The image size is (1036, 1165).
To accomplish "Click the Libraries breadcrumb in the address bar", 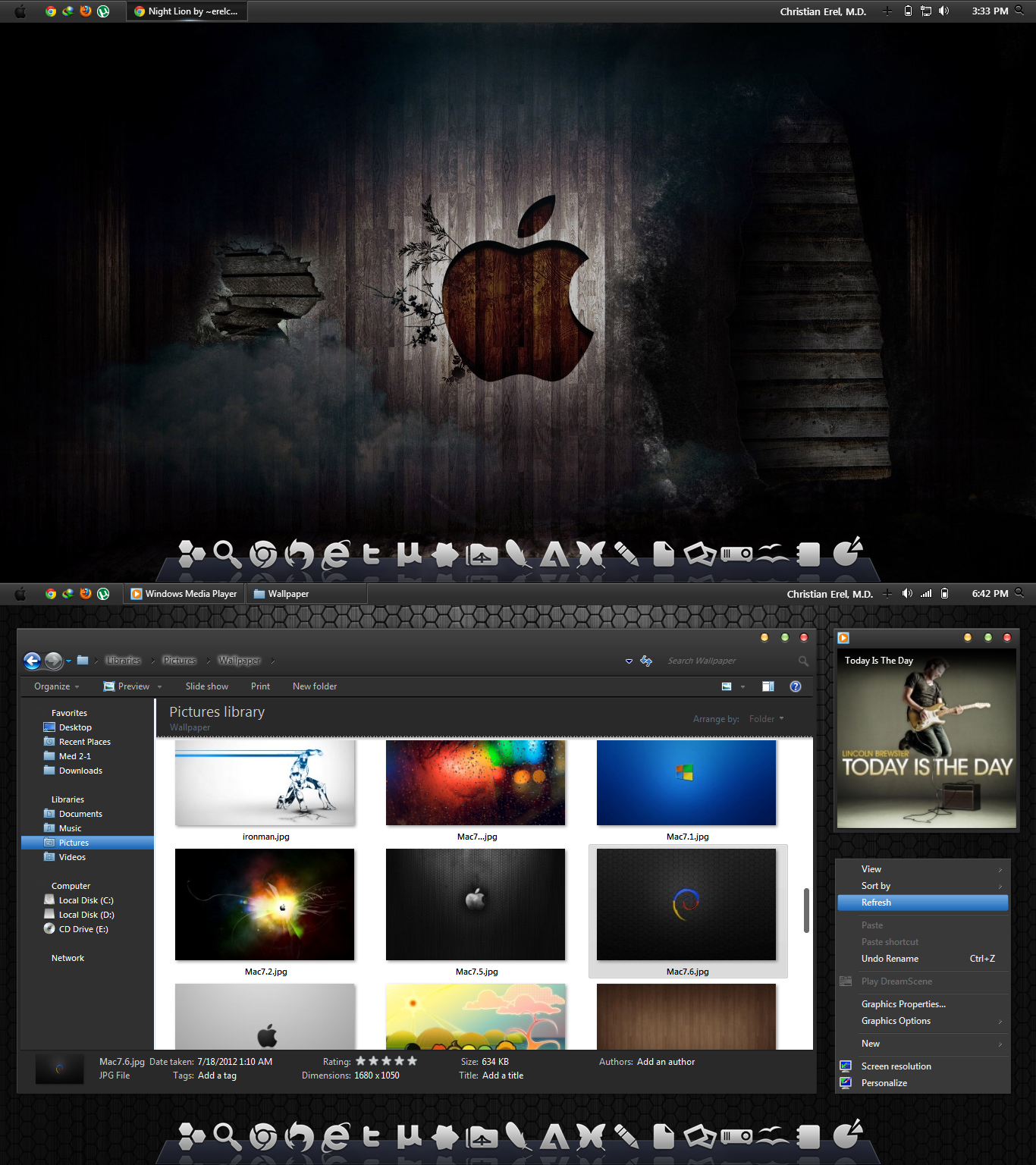I will (x=124, y=661).
